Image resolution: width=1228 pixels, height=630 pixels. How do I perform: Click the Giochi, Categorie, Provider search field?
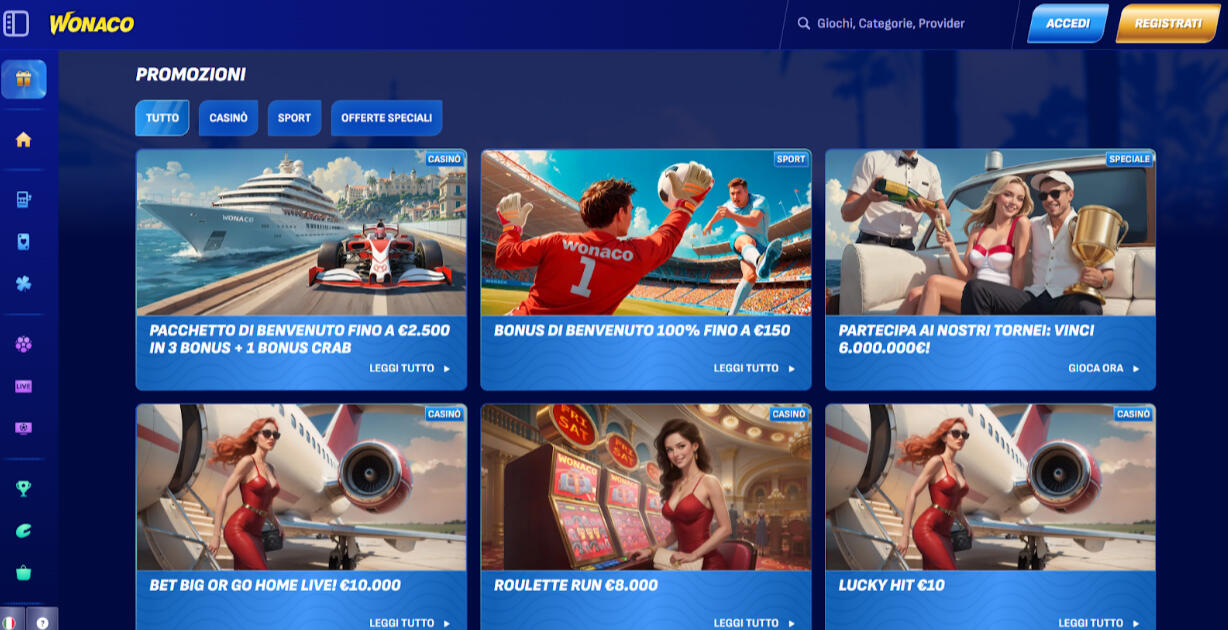coord(890,24)
